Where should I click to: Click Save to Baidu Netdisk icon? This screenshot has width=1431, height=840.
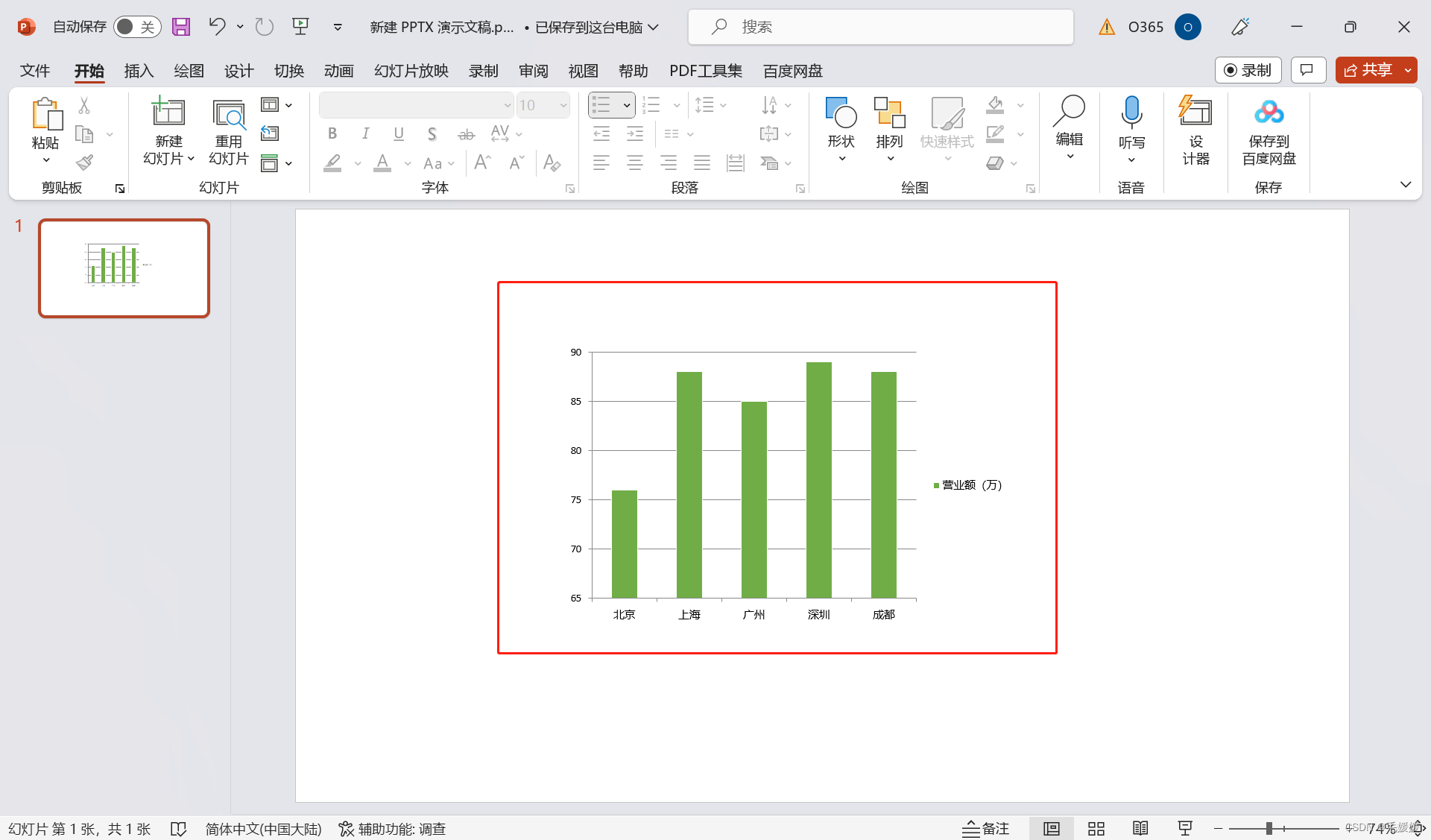(x=1269, y=112)
